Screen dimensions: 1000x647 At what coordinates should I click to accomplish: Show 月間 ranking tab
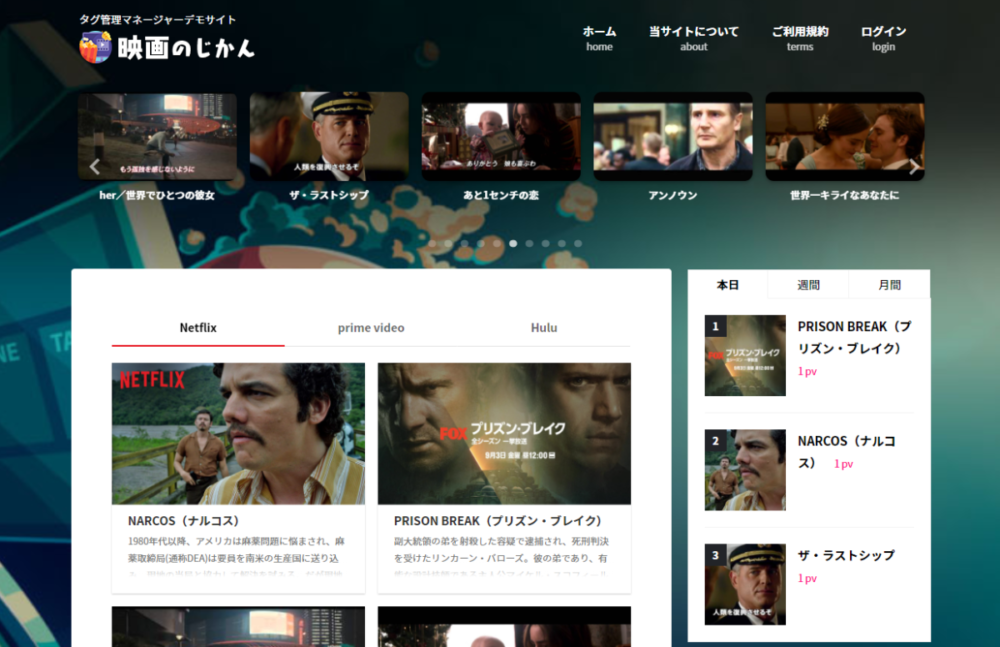point(889,285)
